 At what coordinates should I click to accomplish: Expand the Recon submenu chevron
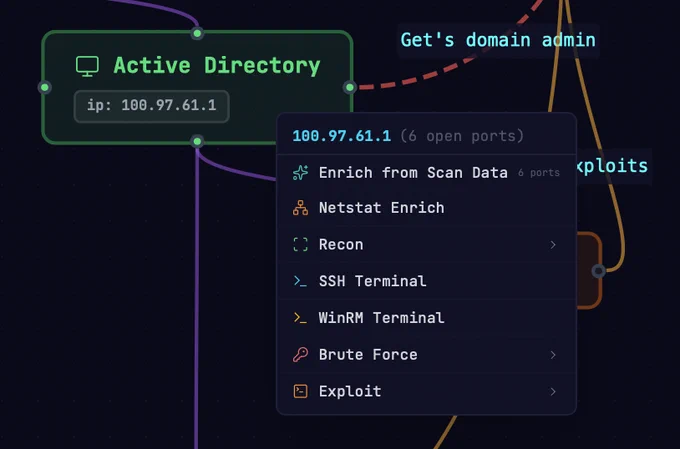point(553,245)
